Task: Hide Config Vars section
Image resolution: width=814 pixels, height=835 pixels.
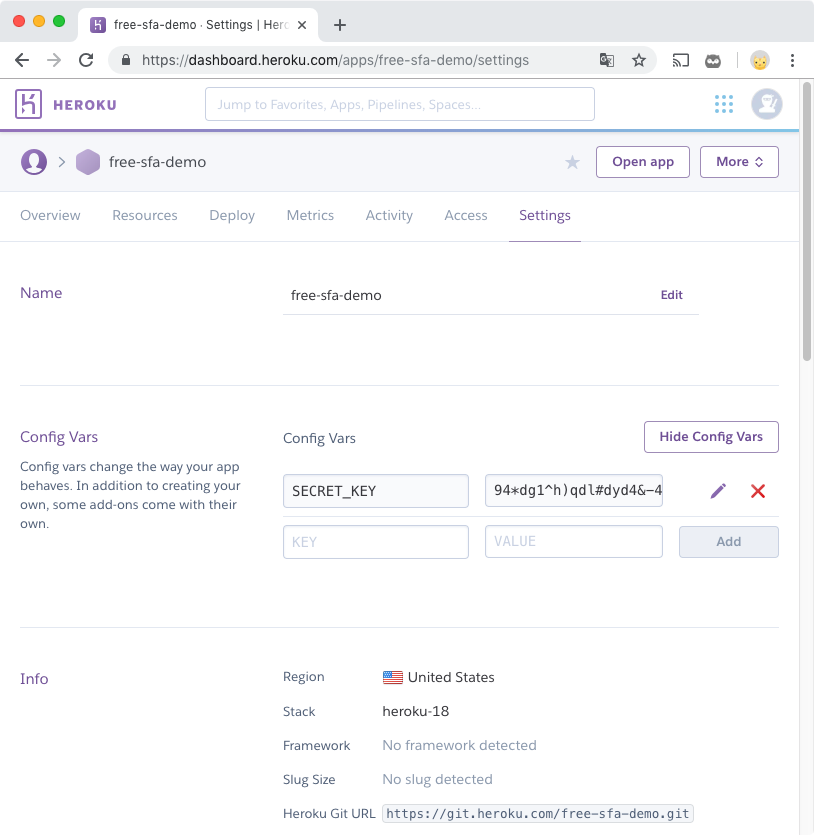Action: [x=711, y=437]
